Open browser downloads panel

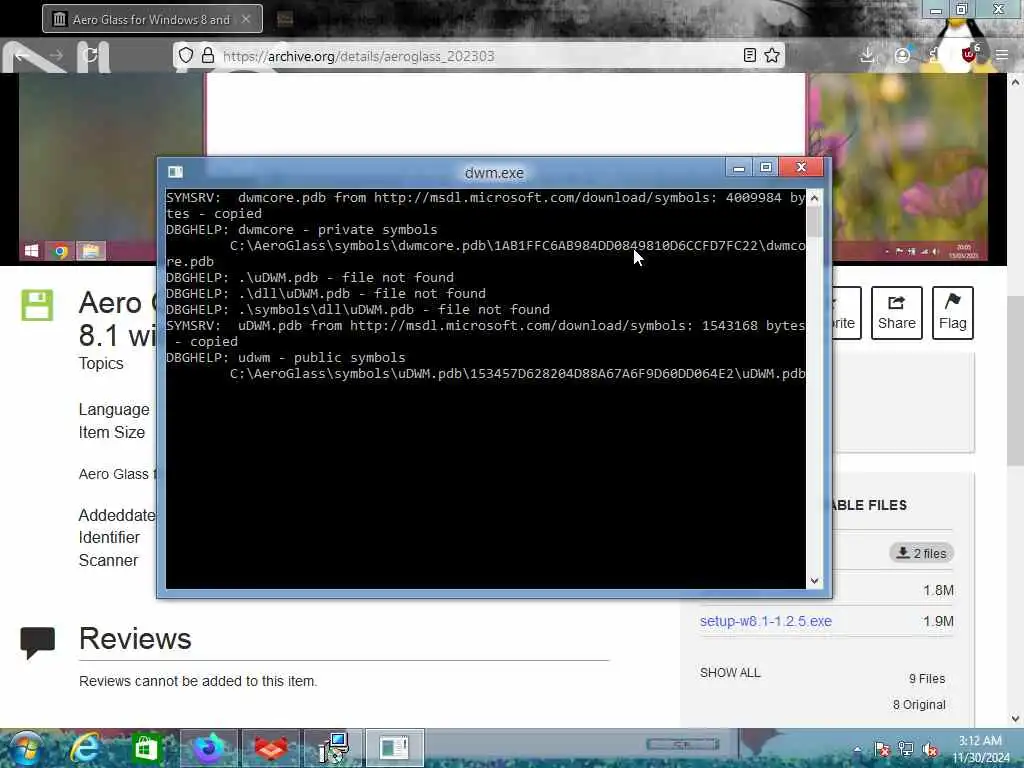(867, 56)
